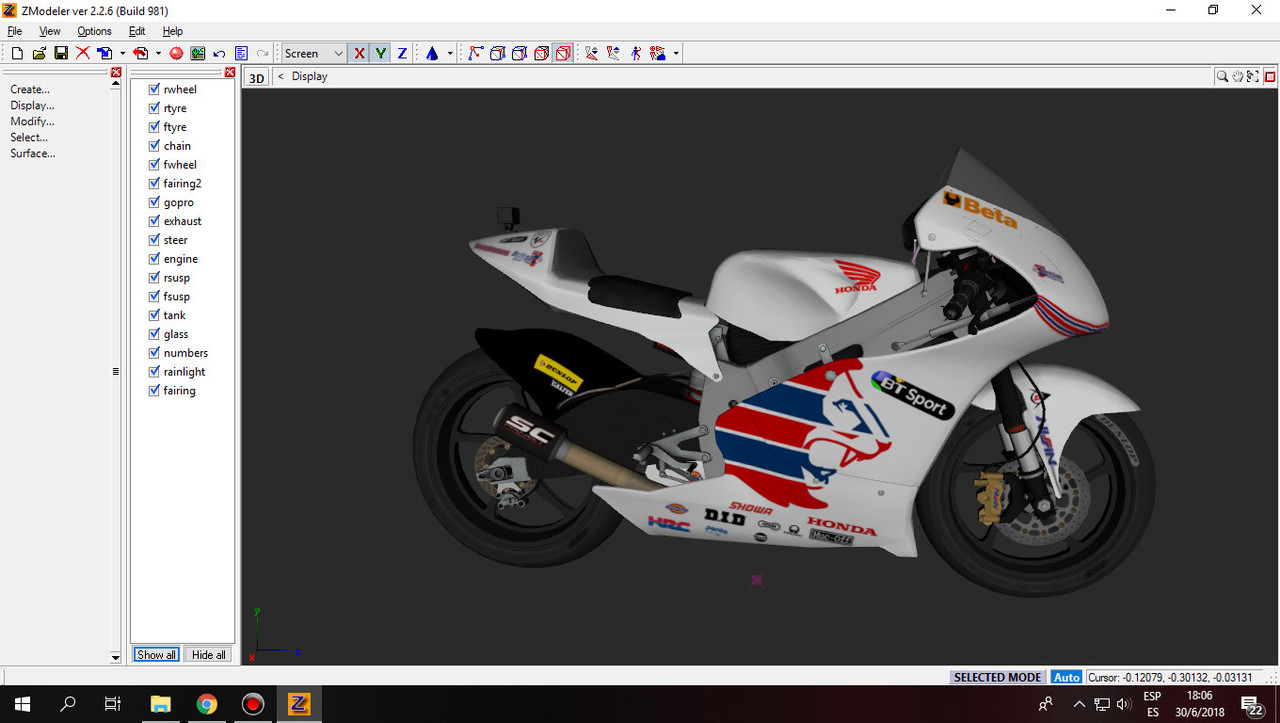The image size is (1280, 723).
Task: Click the SELECTED MODE status button
Action: tap(997, 677)
